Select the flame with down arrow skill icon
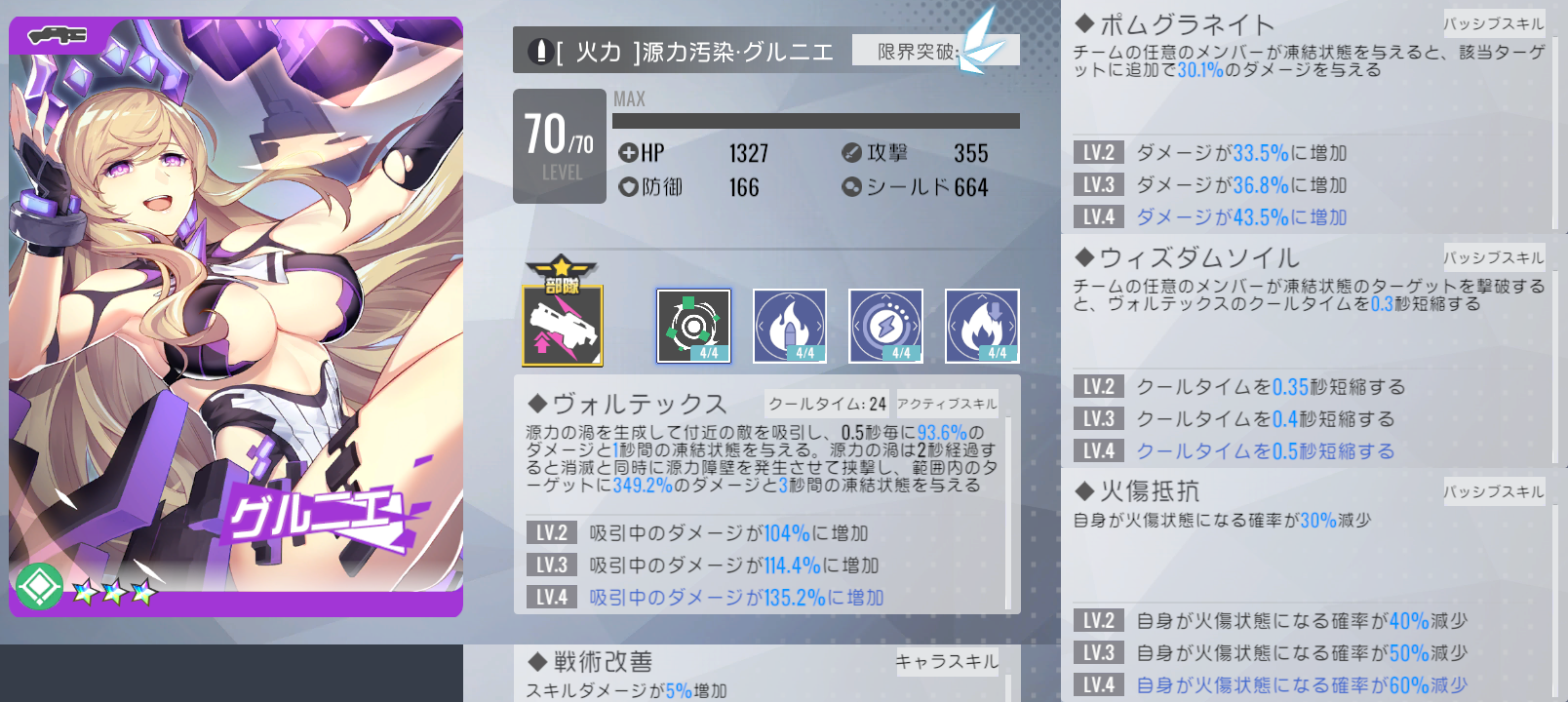Image resolution: width=1568 pixels, height=702 pixels. coord(982,326)
